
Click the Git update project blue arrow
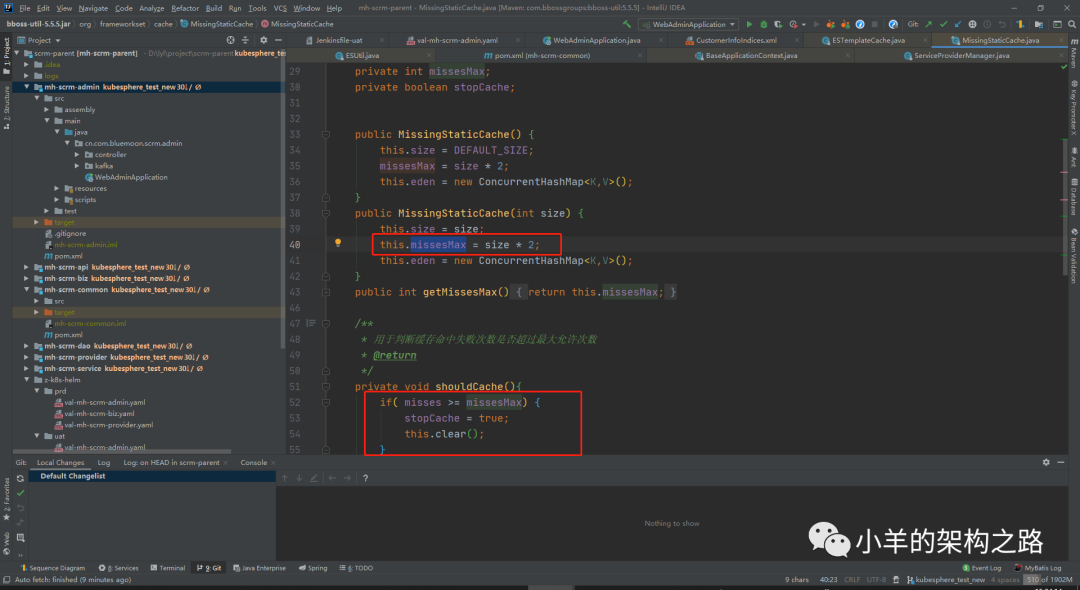(957, 24)
